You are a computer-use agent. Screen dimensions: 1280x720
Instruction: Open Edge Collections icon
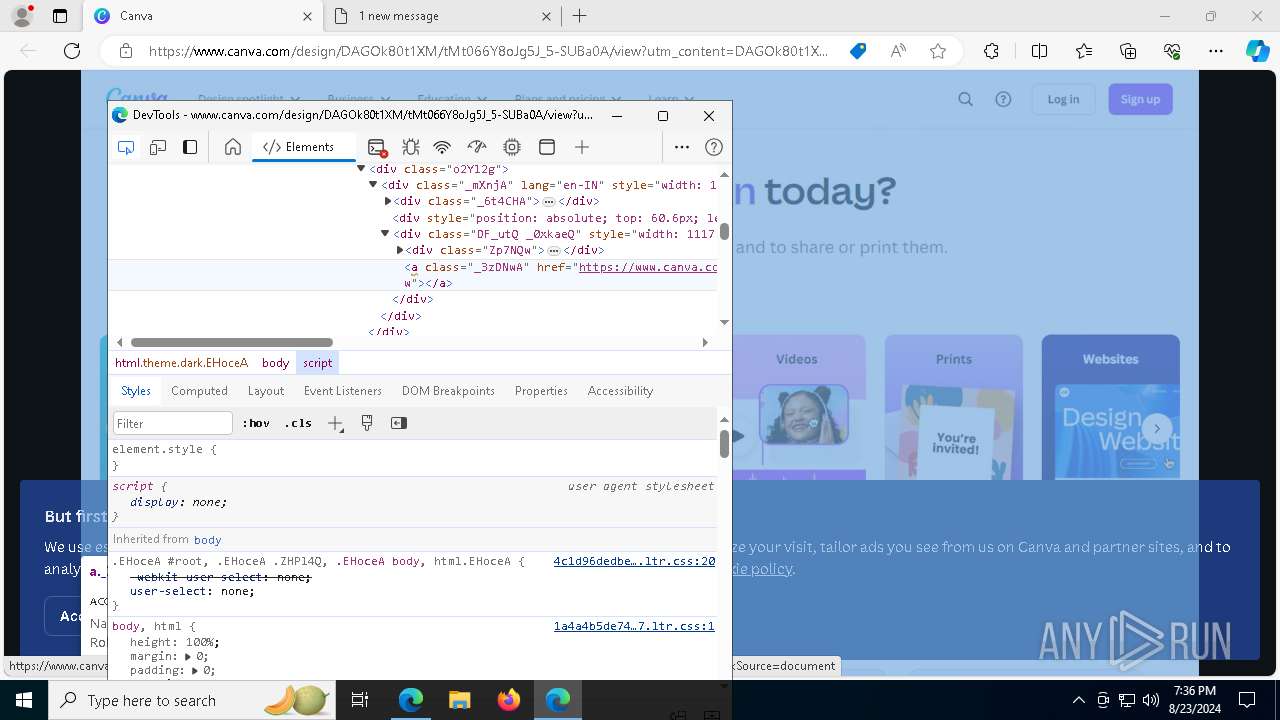[1128, 51]
